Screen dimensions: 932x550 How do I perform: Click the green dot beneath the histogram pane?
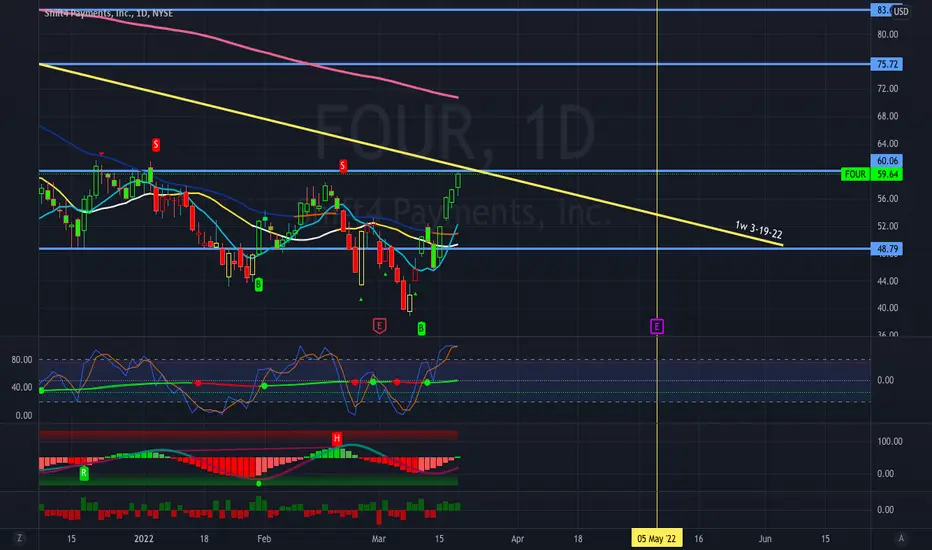pos(259,483)
